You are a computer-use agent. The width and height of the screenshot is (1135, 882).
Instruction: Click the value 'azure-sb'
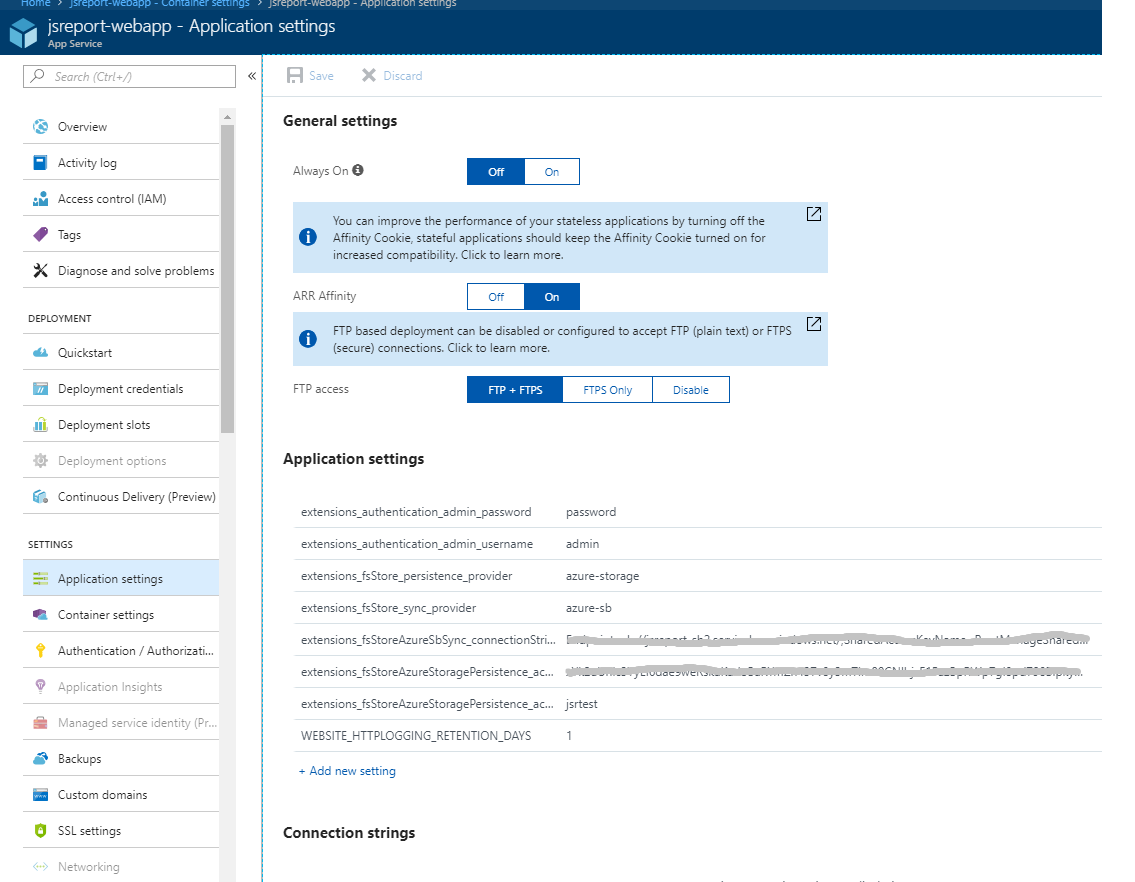coord(588,608)
